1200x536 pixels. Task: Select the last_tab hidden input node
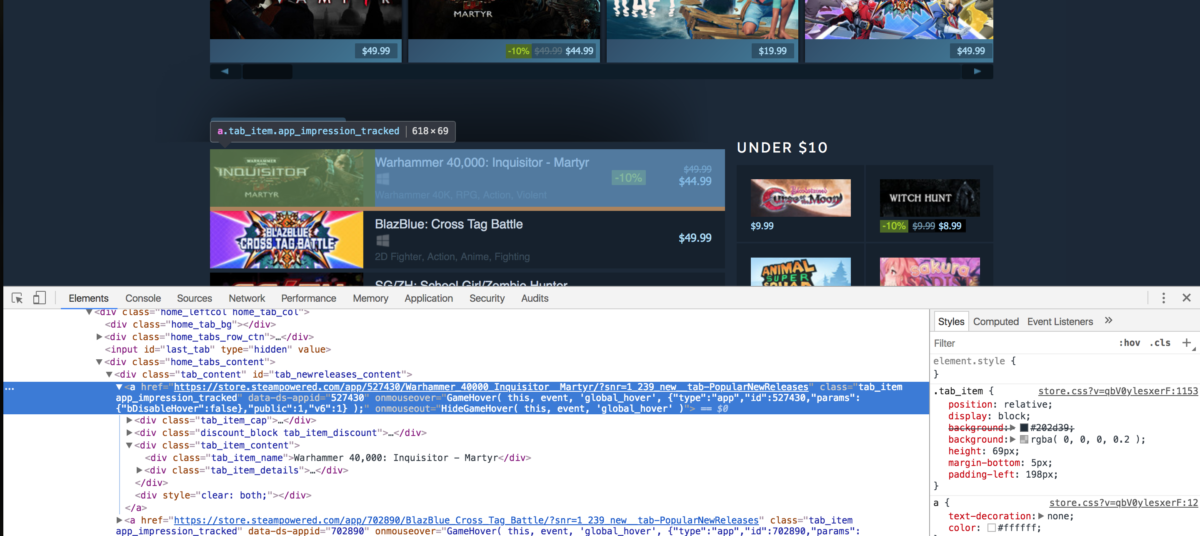point(217,349)
